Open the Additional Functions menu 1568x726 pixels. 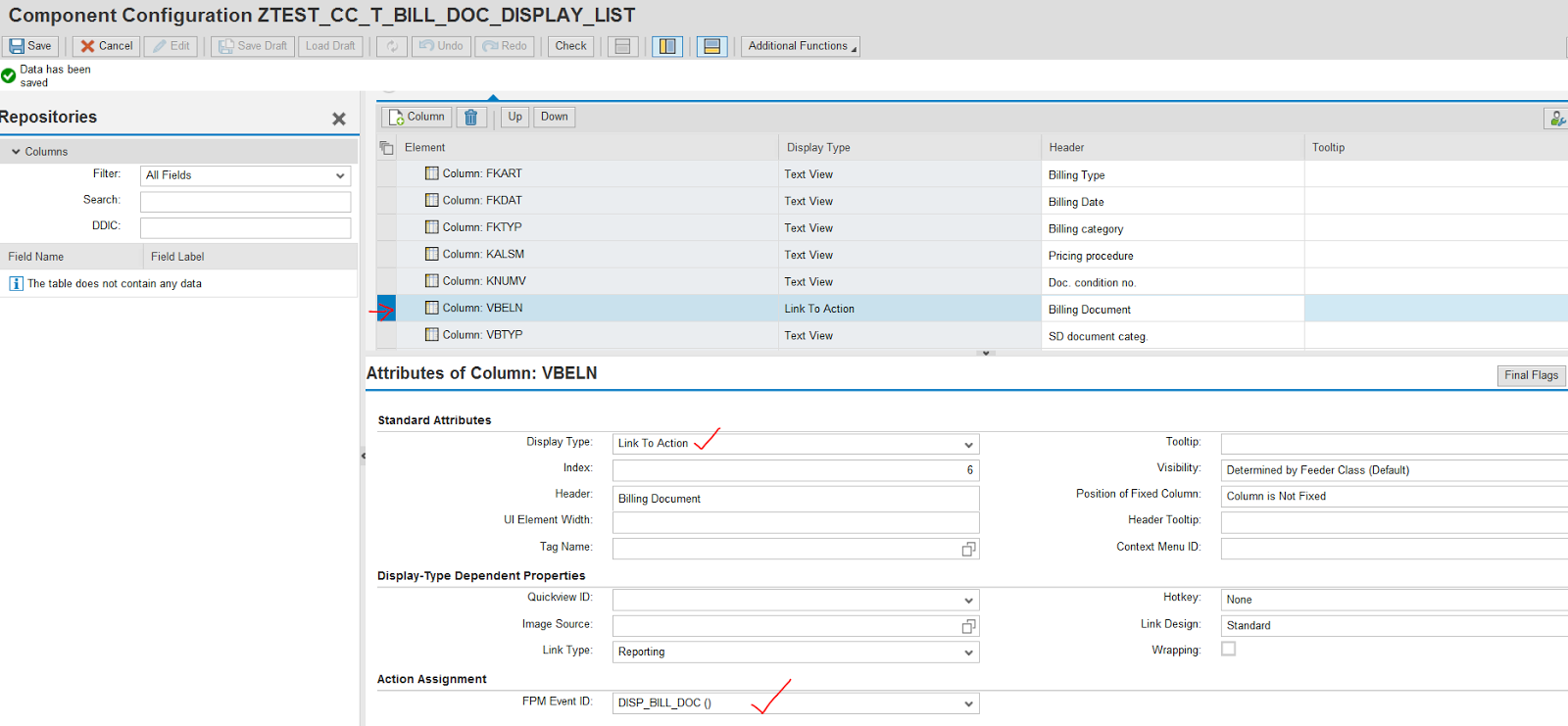click(x=800, y=46)
